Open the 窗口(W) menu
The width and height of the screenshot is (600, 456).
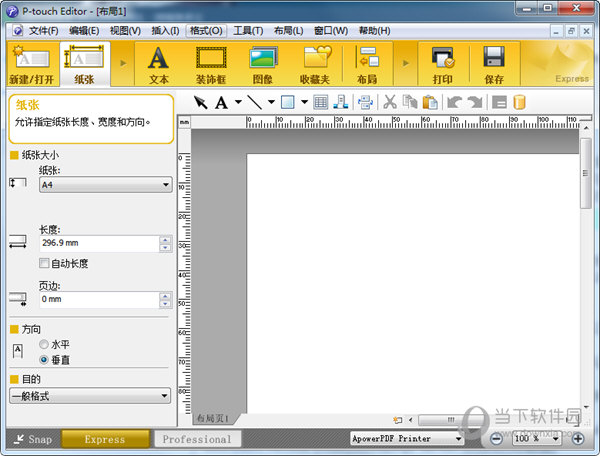tap(331, 31)
